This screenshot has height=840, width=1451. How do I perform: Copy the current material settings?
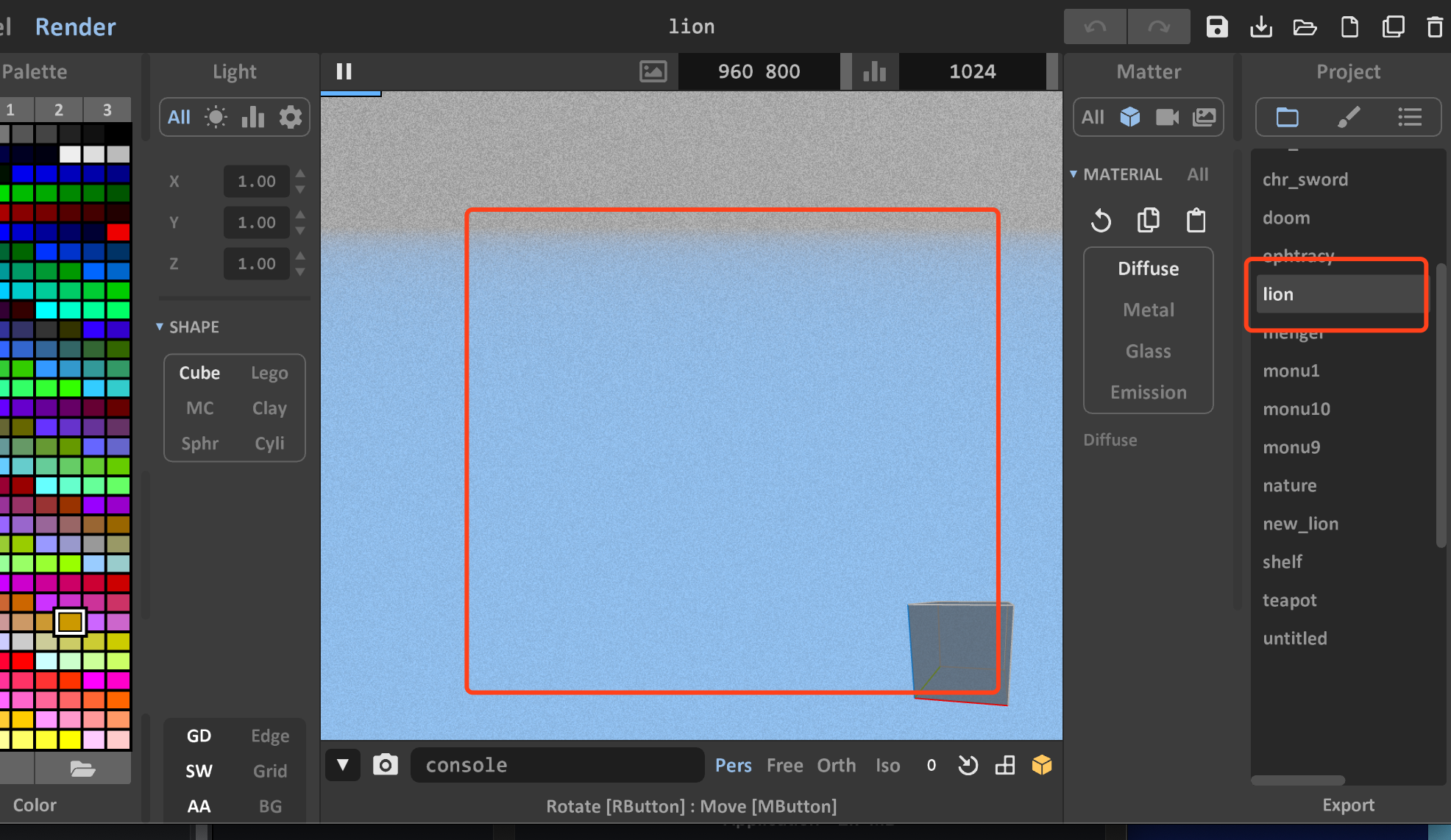coord(1149,220)
